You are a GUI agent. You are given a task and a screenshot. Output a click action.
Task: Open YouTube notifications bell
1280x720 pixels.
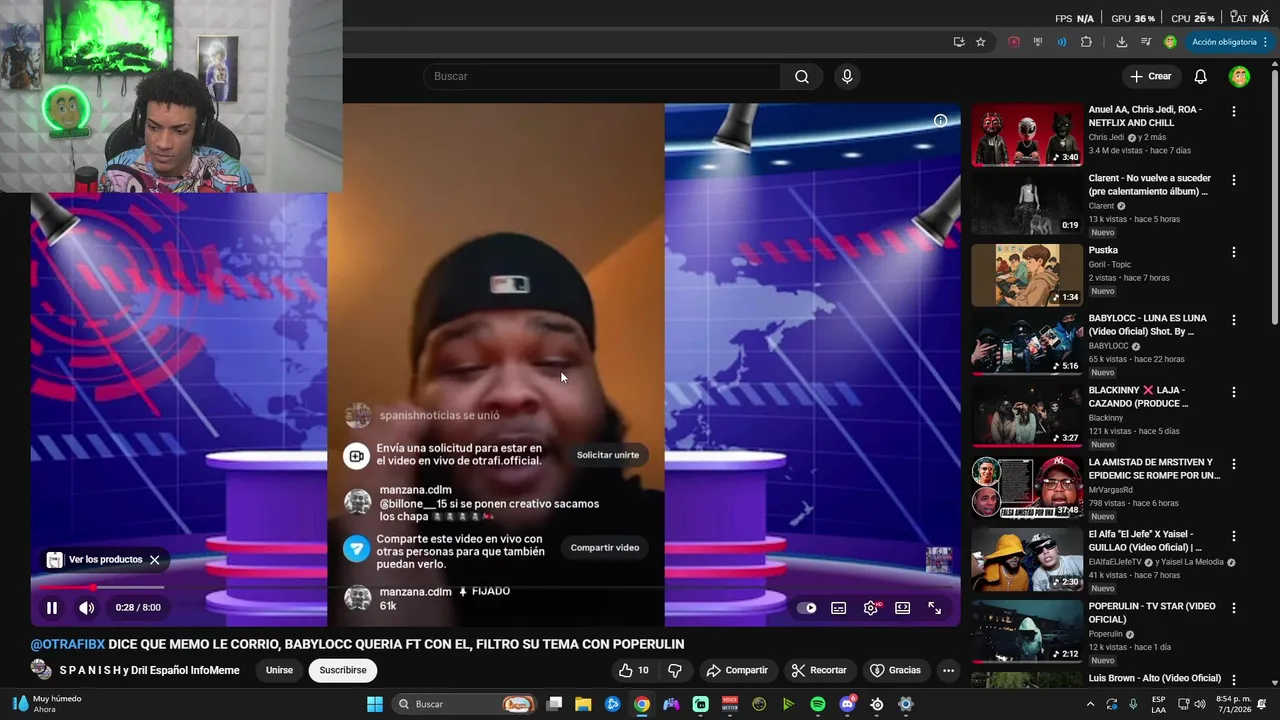click(1201, 76)
